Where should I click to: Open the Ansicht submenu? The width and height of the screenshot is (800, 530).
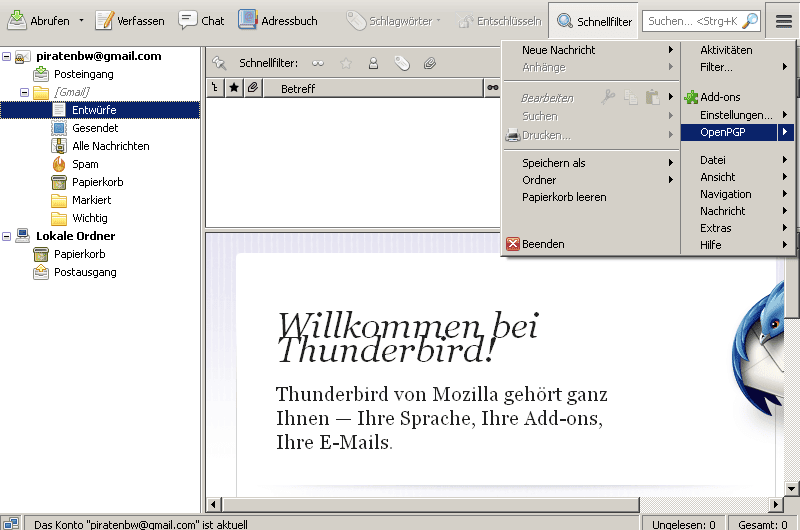[x=738, y=177]
